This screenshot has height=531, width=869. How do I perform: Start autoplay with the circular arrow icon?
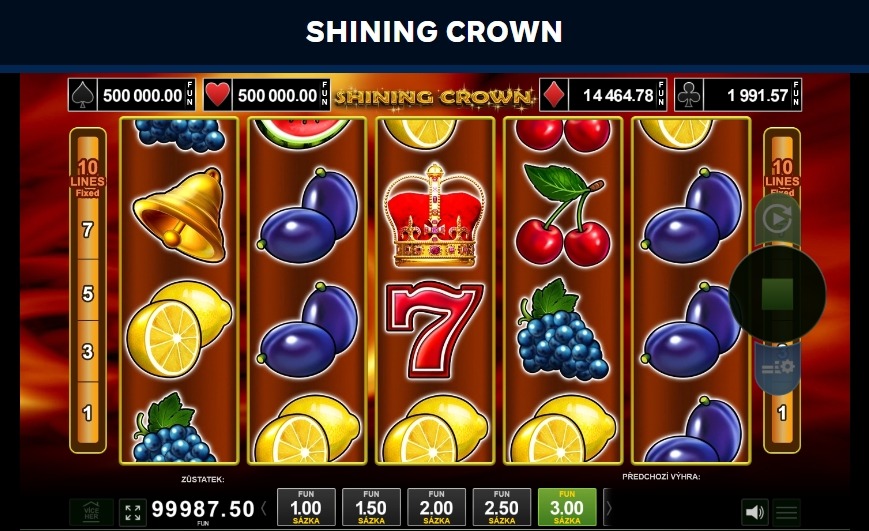[x=777, y=219]
